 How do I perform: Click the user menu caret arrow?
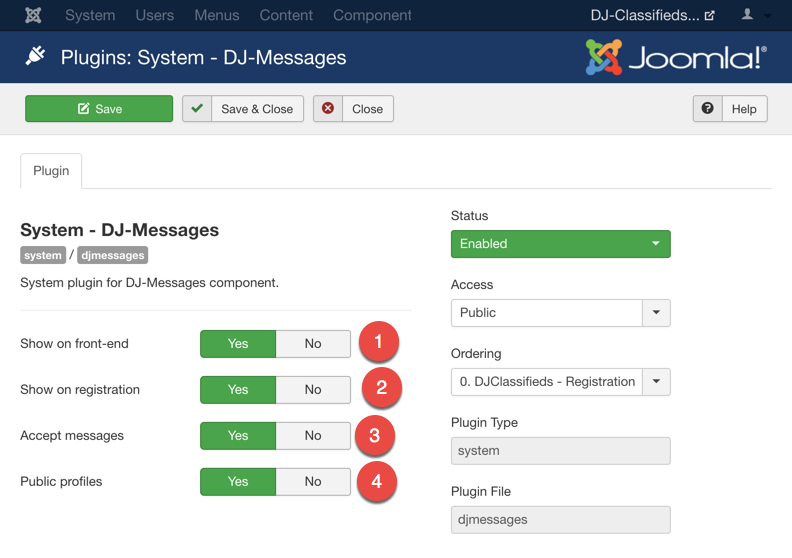768,16
